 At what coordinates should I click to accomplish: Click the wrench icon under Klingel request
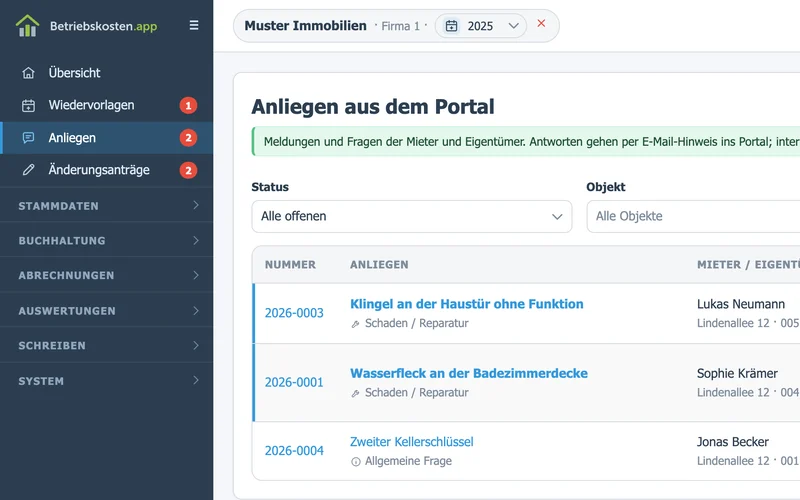[x=356, y=324]
